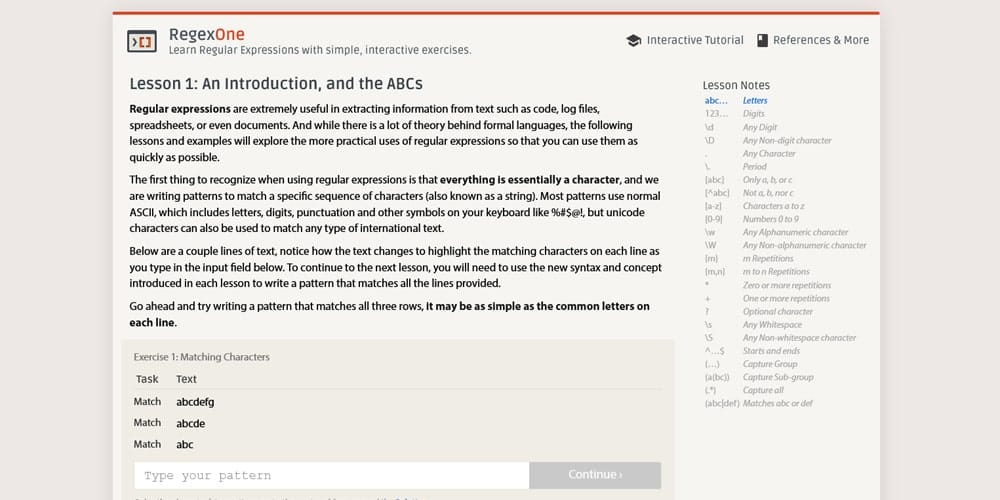The width and height of the screenshot is (1000, 500).
Task: Click the disabled Continue button
Action: point(595,475)
